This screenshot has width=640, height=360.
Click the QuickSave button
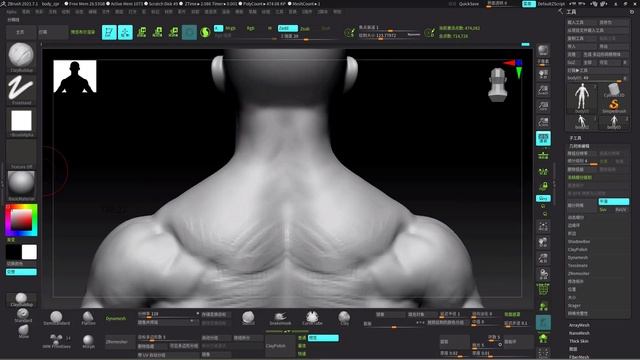tap(469, 4)
